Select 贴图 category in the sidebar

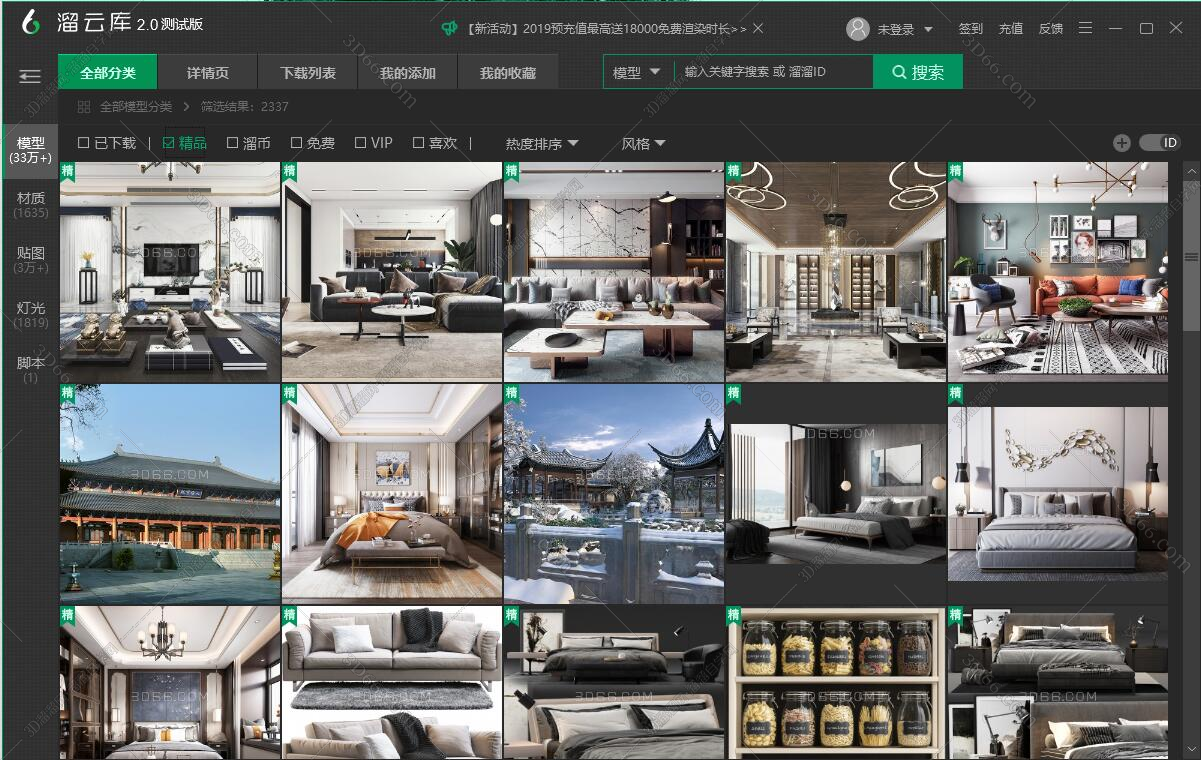tap(31, 260)
